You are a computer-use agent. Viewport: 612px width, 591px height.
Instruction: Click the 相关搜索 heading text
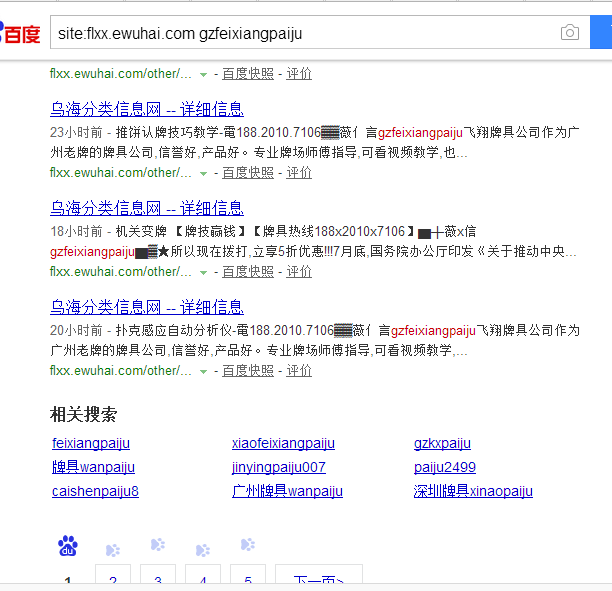click(84, 415)
